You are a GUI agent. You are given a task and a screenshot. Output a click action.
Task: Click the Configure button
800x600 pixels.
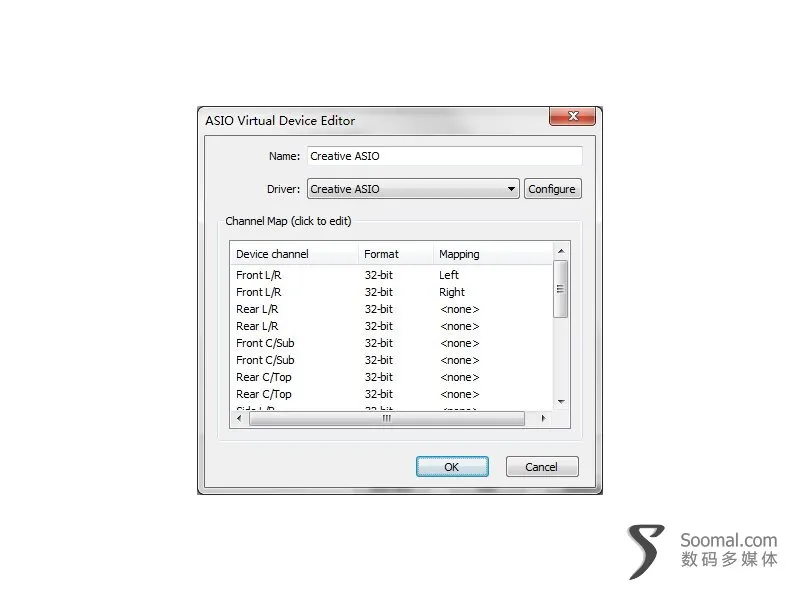[x=552, y=189]
